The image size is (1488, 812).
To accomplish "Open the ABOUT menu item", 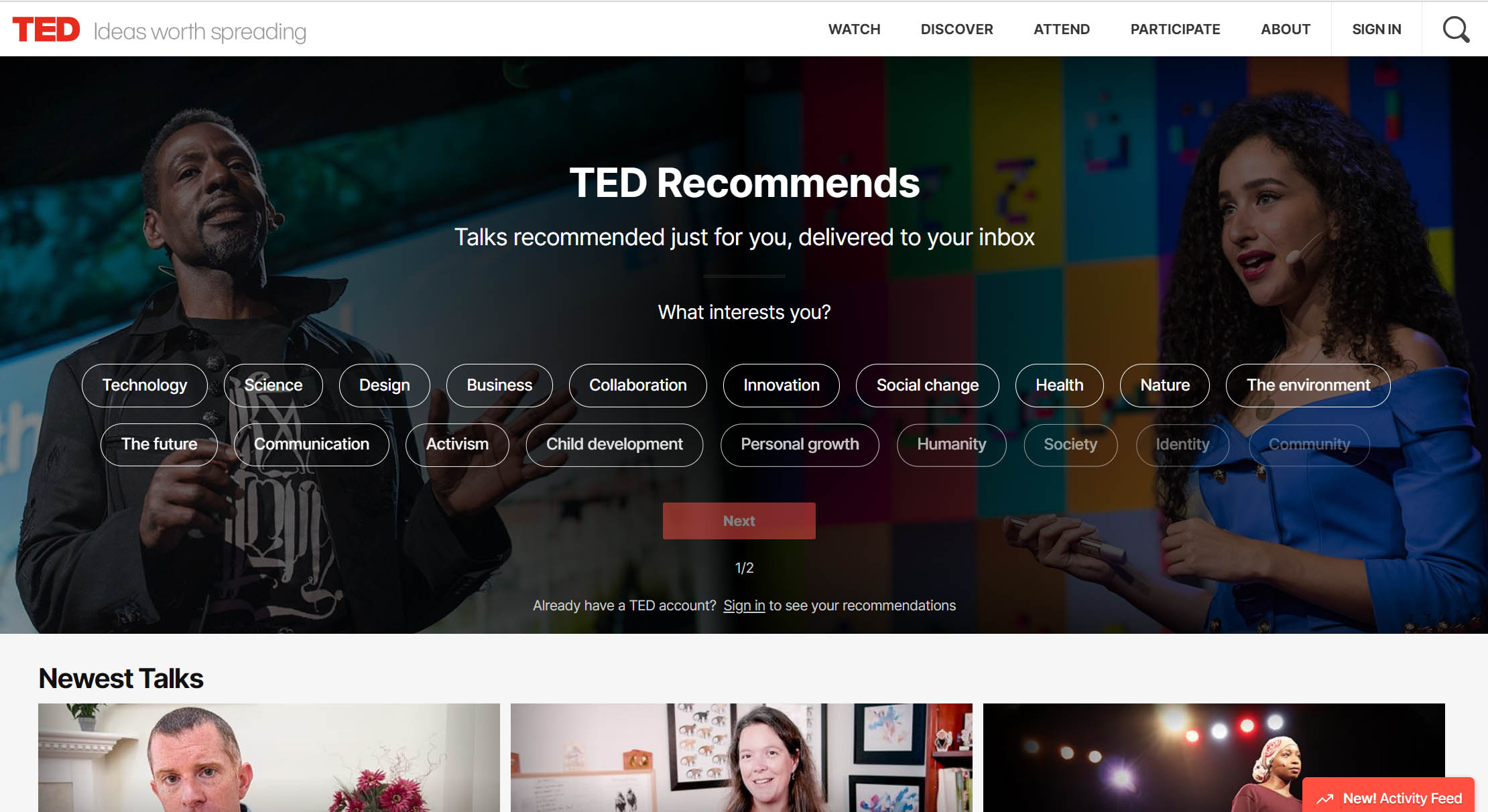I will (x=1286, y=29).
